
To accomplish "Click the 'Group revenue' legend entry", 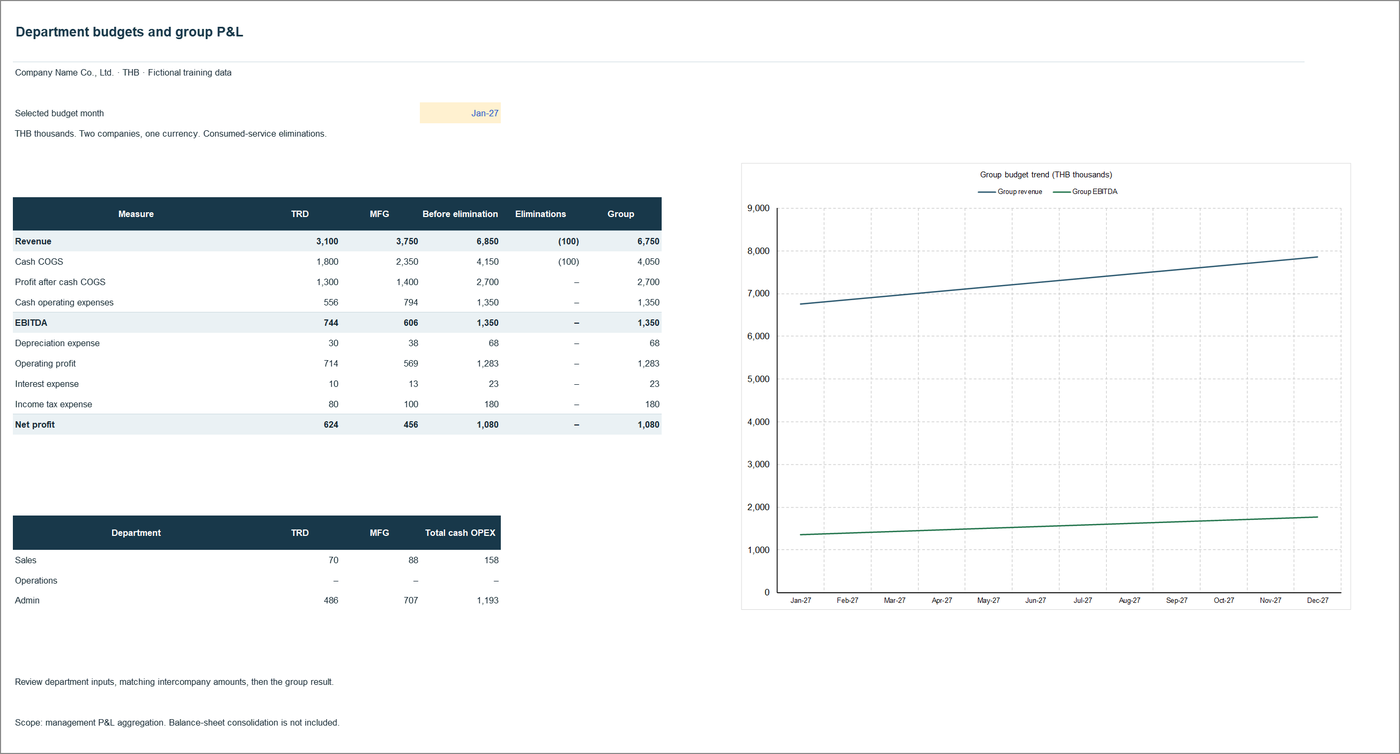I will click(1010, 191).
